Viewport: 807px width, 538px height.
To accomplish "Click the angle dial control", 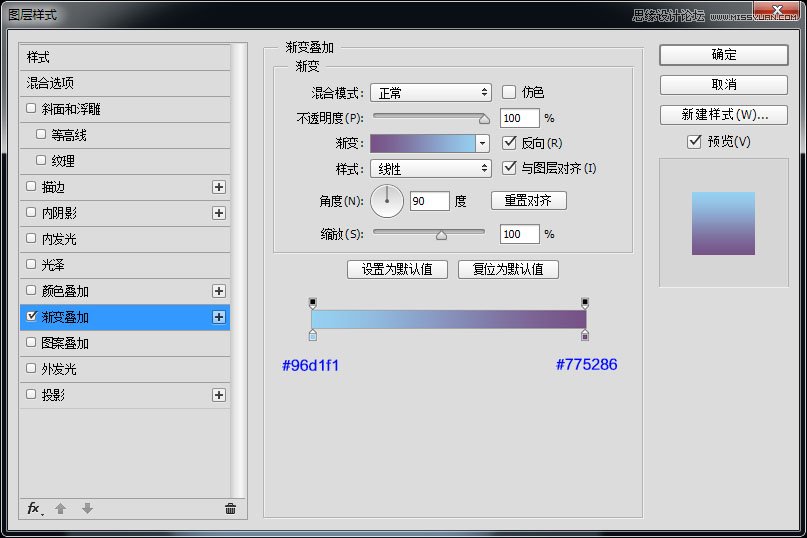I will [387, 201].
